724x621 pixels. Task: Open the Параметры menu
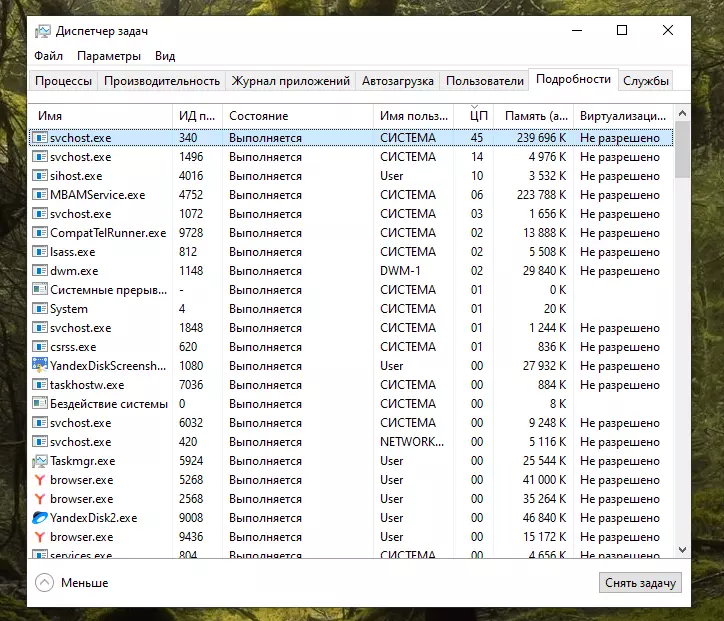[x=109, y=56]
